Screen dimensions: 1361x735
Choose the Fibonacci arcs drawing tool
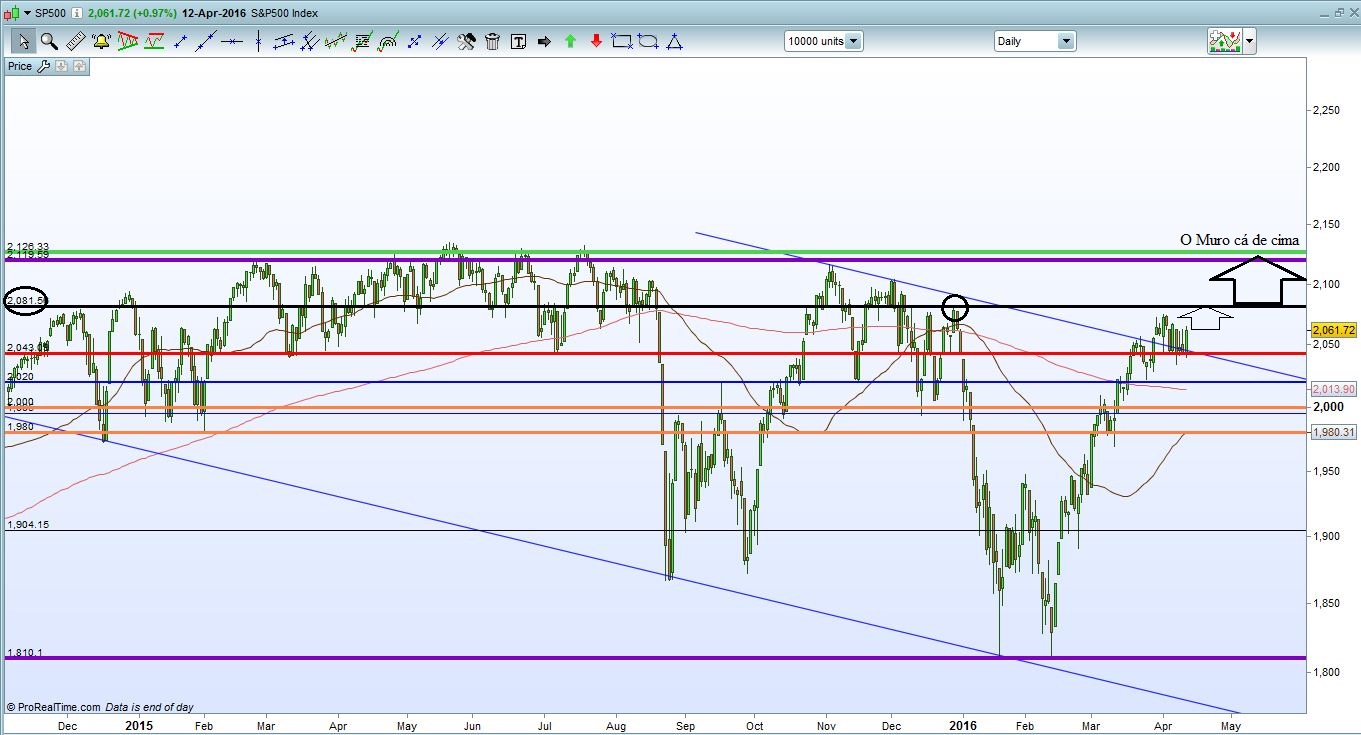[388, 41]
